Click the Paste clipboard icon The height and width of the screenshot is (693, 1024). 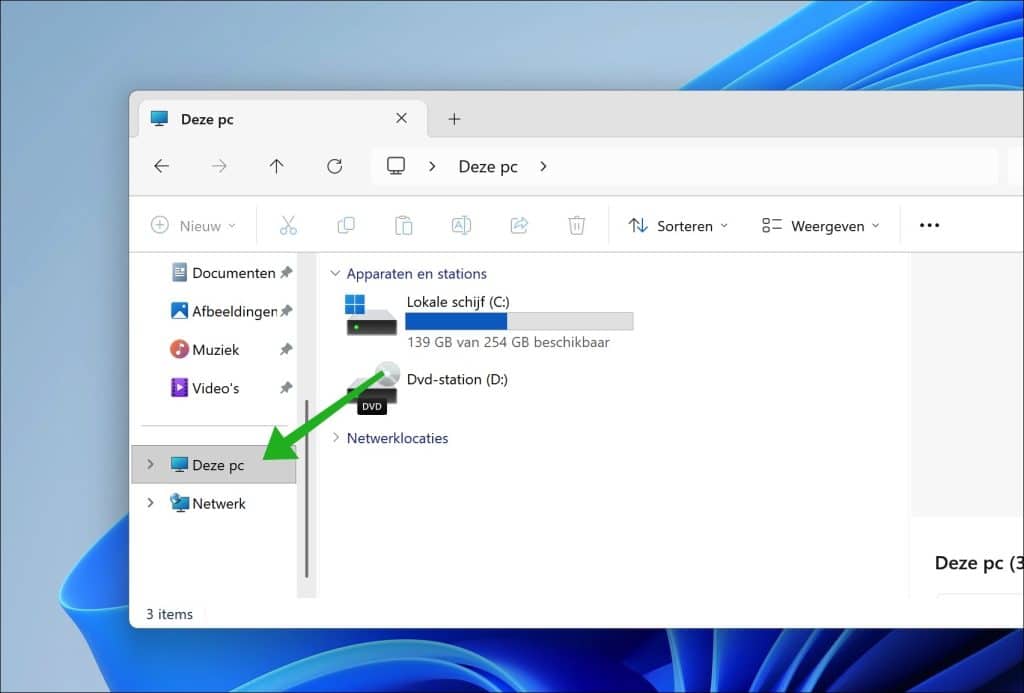403,226
